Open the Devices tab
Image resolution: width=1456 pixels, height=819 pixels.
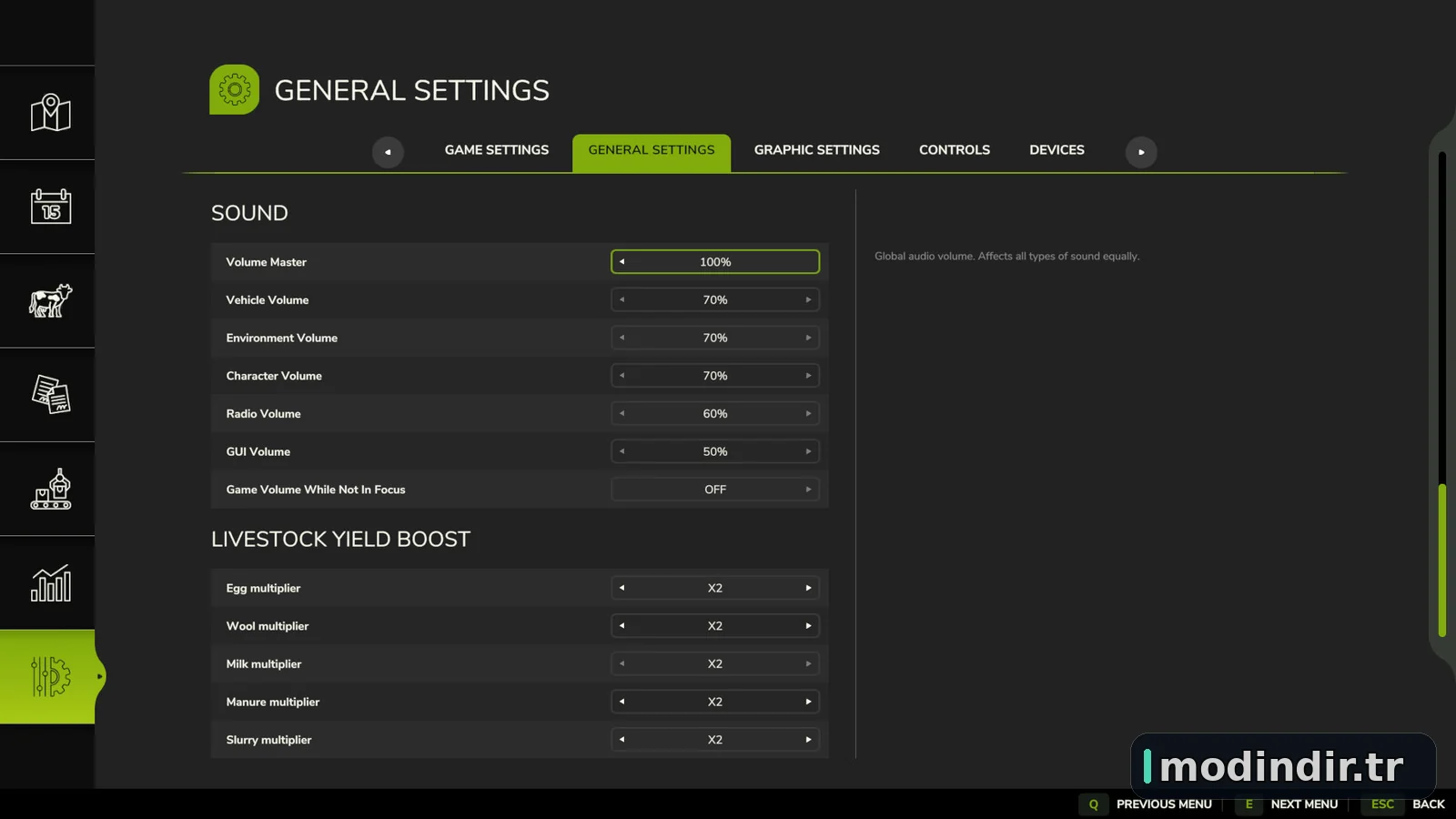click(1057, 150)
